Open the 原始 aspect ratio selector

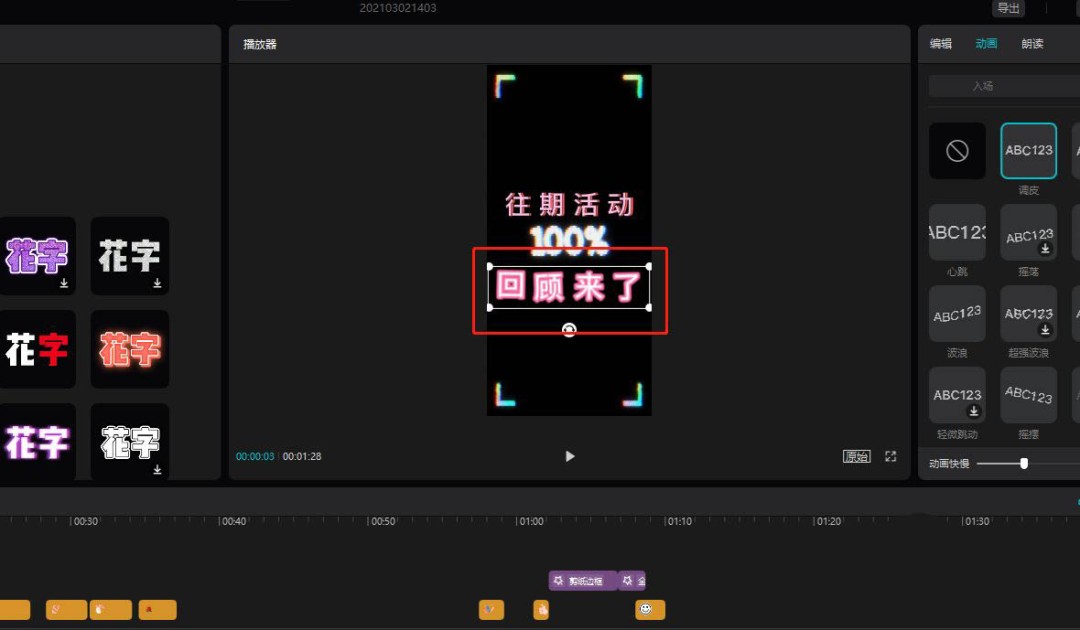click(x=855, y=456)
